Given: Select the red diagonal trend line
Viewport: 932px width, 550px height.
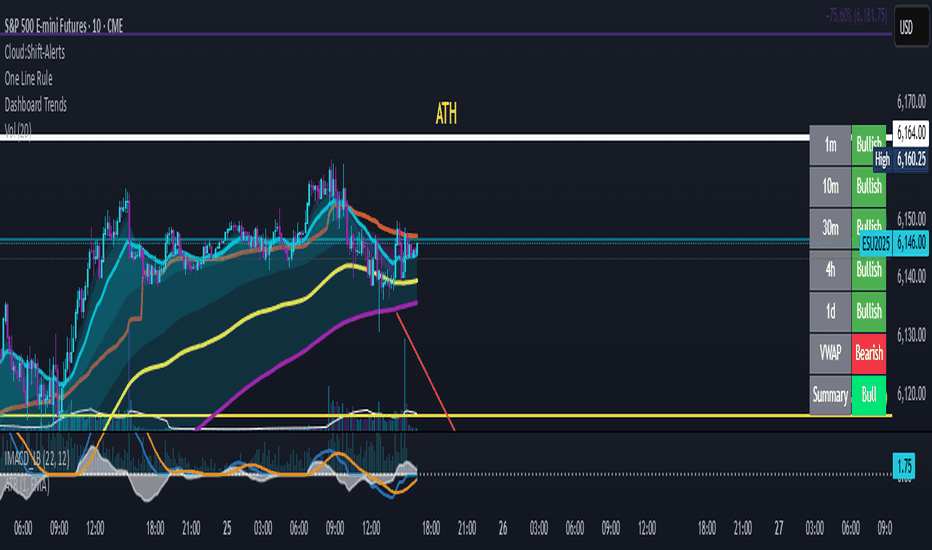Looking at the screenshot, I should click(x=426, y=371).
